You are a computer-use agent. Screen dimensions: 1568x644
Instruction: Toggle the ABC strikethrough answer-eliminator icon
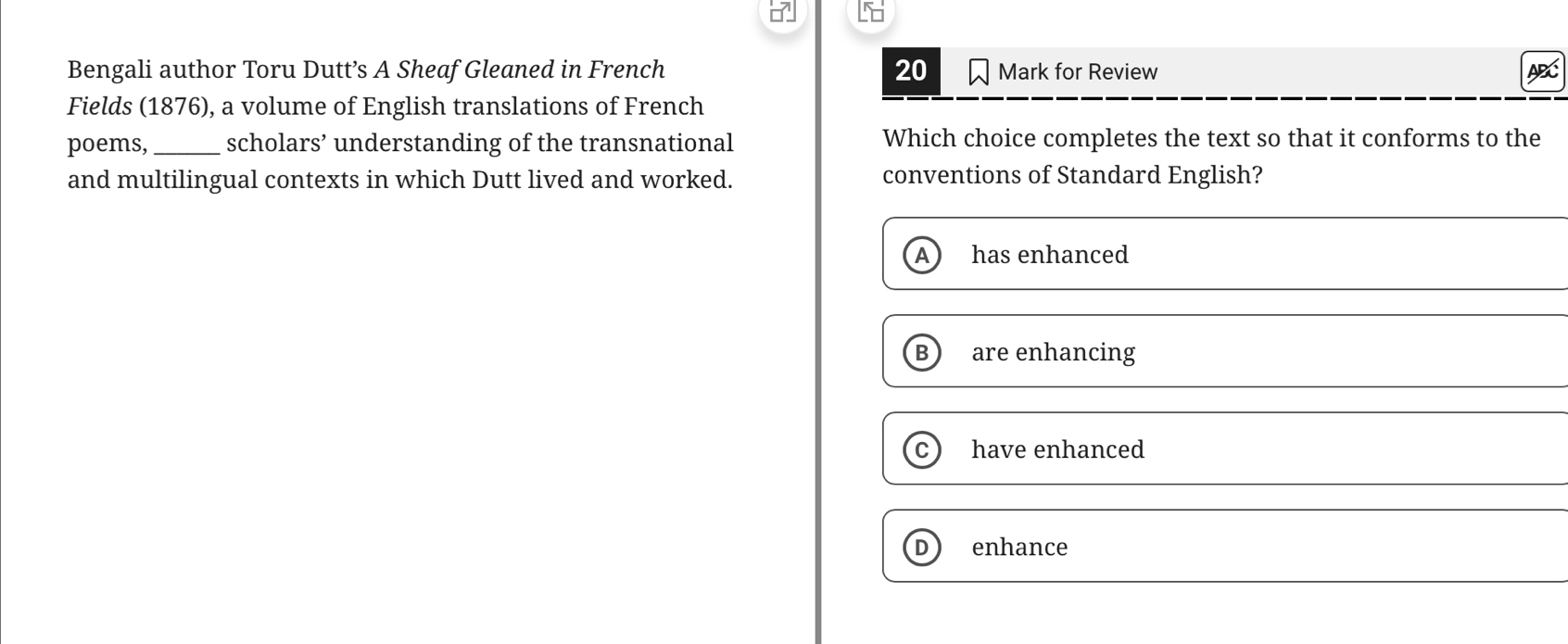coord(1541,71)
